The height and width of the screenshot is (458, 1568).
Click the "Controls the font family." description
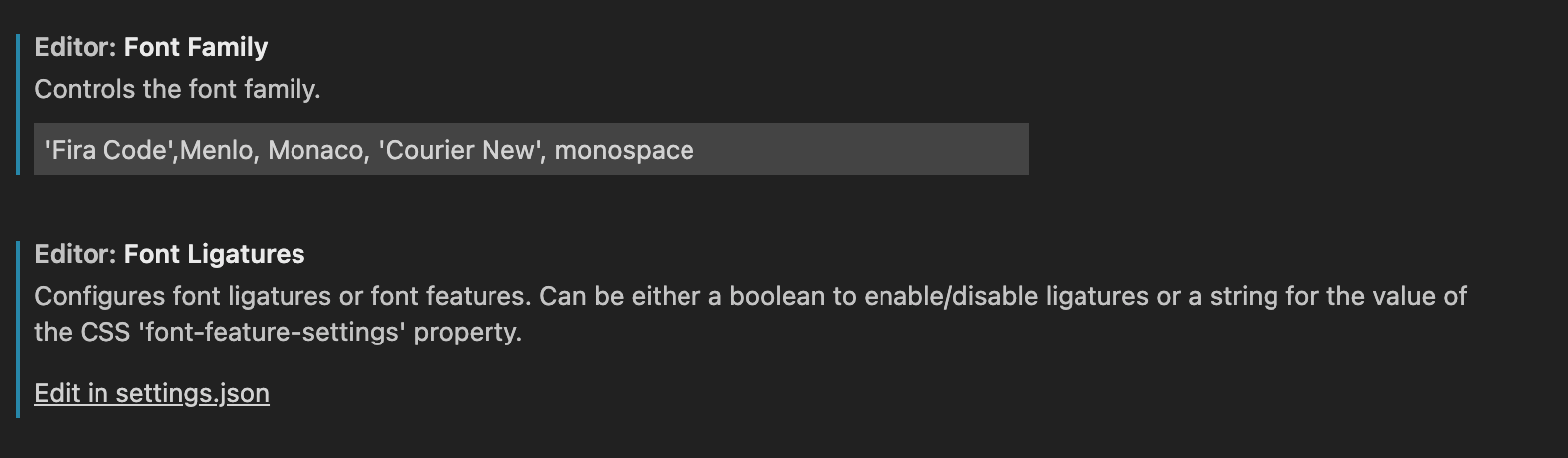pos(177,89)
